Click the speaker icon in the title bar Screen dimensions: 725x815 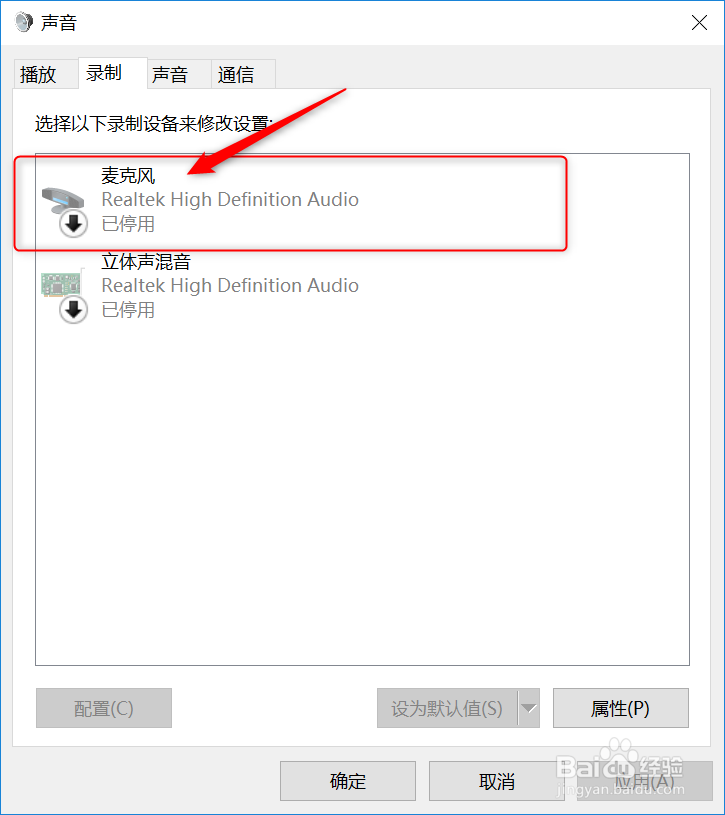[23, 22]
